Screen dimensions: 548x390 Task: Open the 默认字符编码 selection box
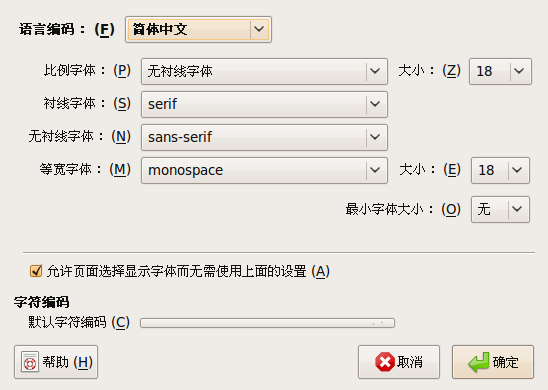(267, 323)
